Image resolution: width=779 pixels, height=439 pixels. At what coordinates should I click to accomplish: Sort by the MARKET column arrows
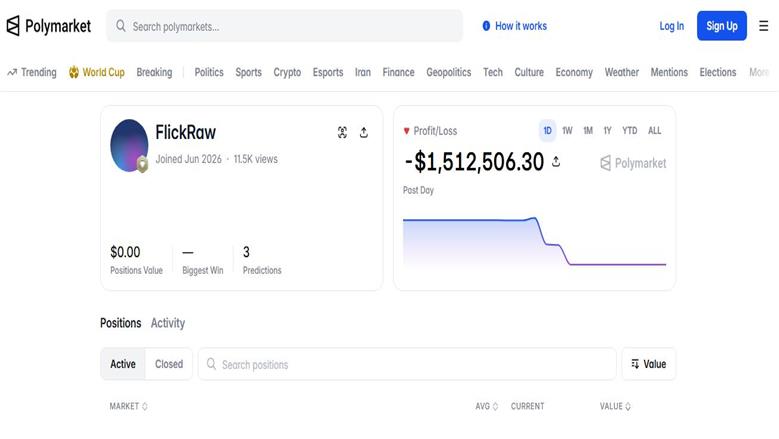[x=145, y=406]
